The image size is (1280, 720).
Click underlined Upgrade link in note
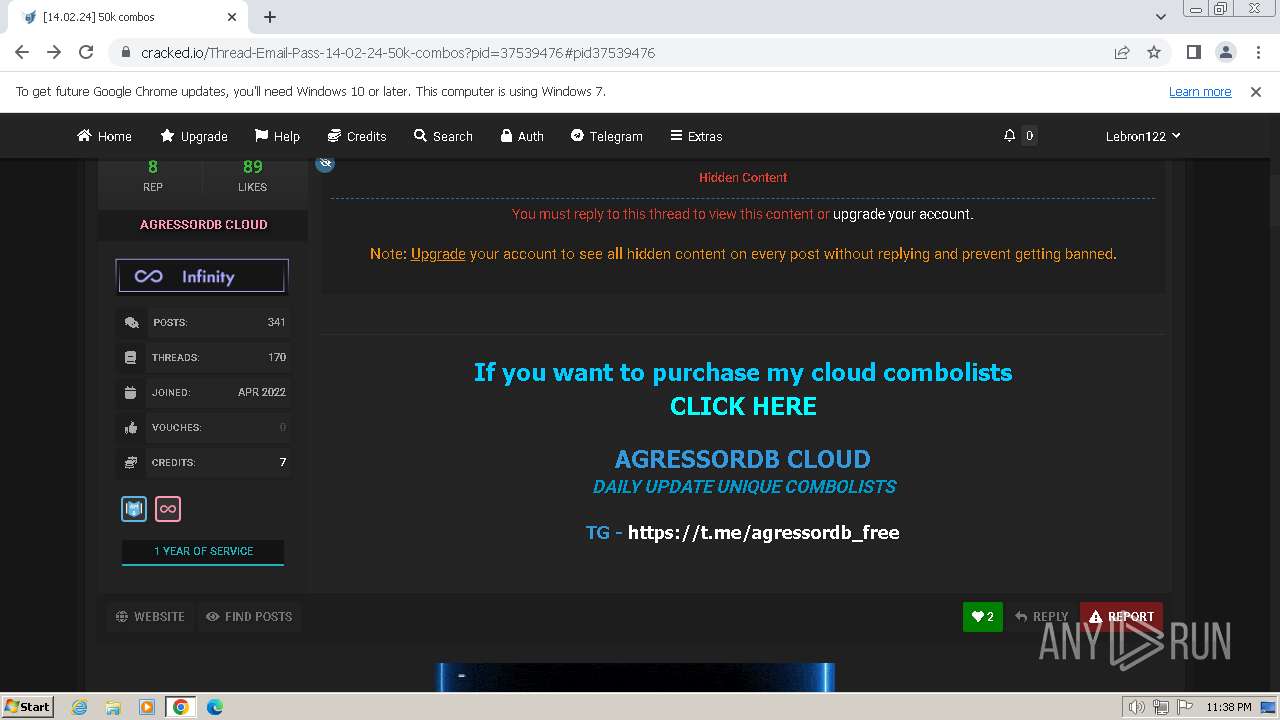[x=438, y=254]
